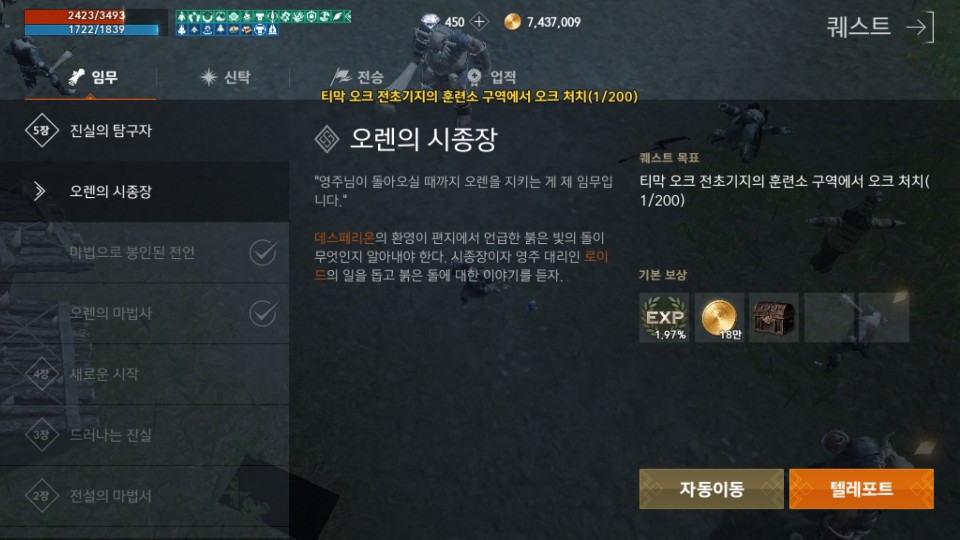
Task: Tap the gold coin currency icon
Action: point(512,22)
